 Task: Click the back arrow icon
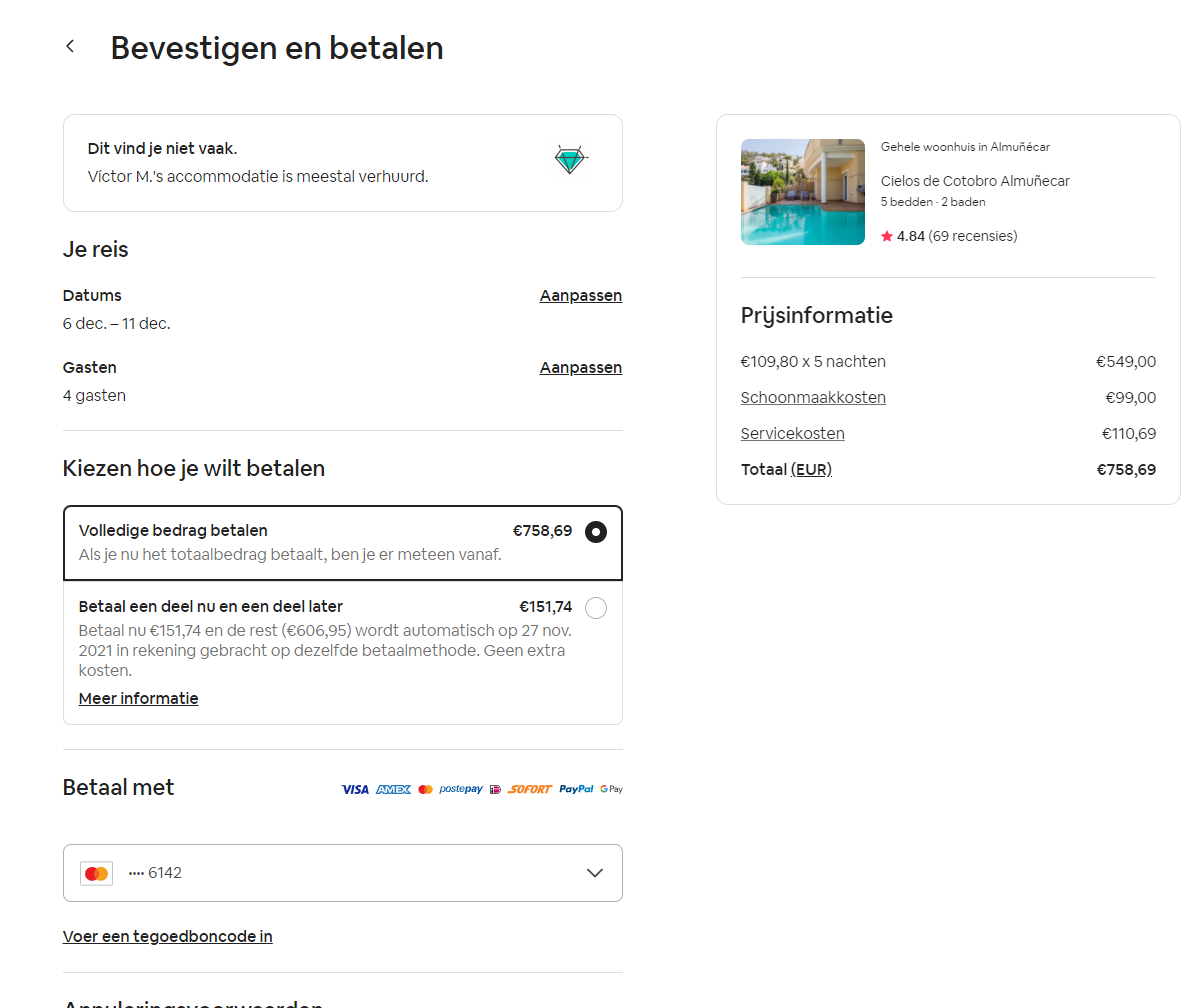point(70,46)
